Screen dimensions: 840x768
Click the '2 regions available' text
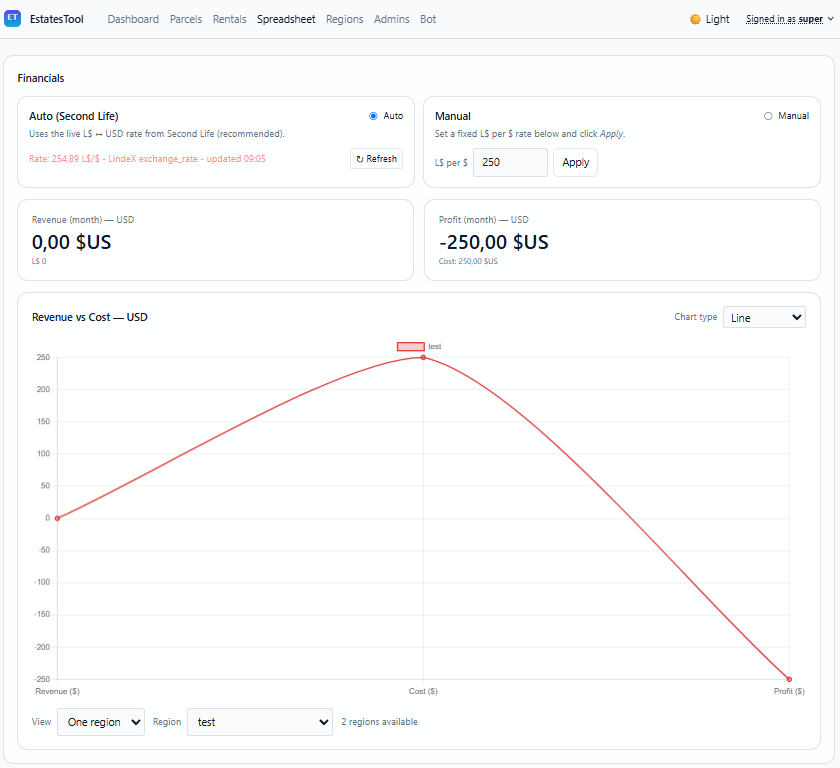click(378, 721)
